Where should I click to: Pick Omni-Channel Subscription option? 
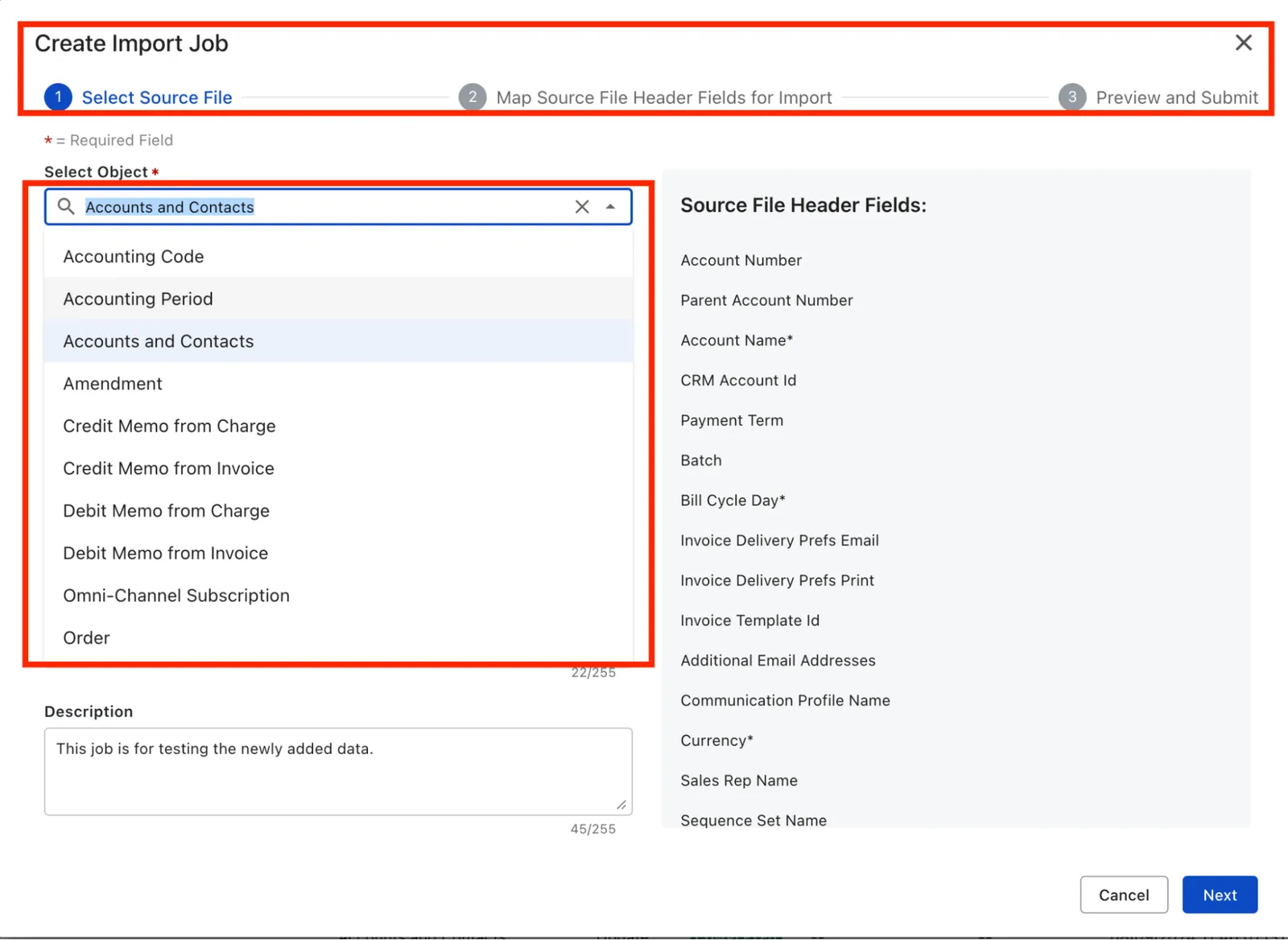tap(339, 596)
